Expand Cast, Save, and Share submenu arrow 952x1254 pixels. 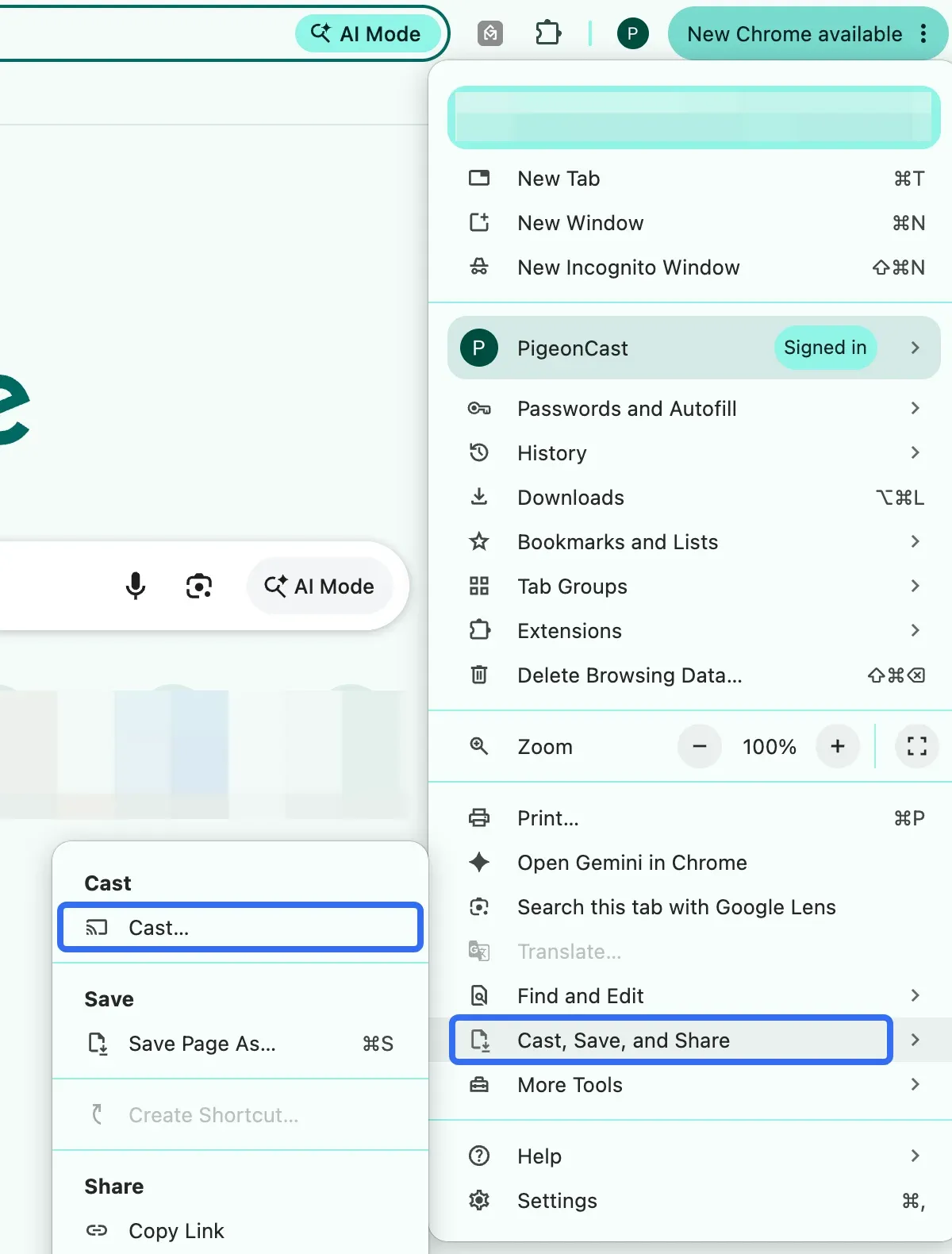pyautogui.click(x=916, y=1040)
